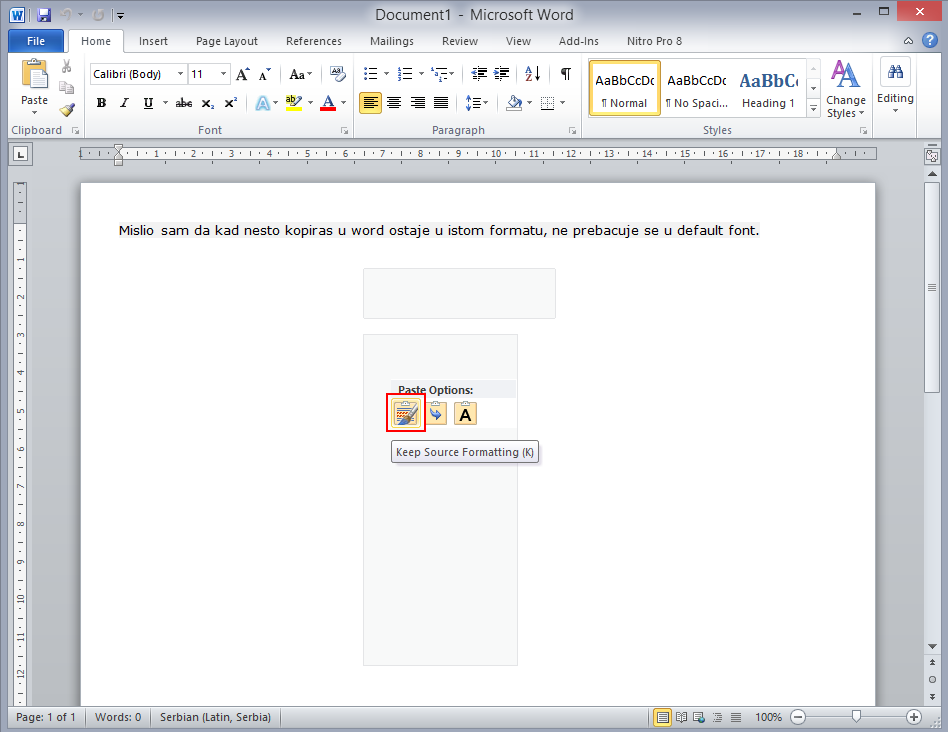The width and height of the screenshot is (948, 732).
Task: Open Line Spacing dropdown
Action: click(x=476, y=103)
